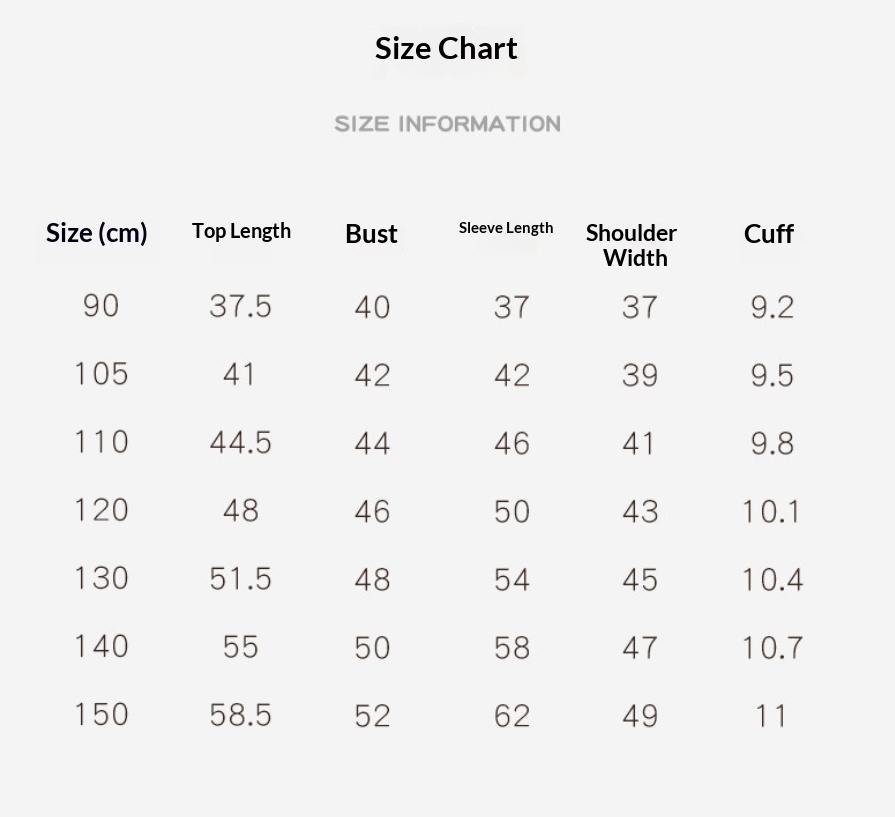This screenshot has height=817, width=895.
Task: Select sleeve length value 62
Action: 511,716
